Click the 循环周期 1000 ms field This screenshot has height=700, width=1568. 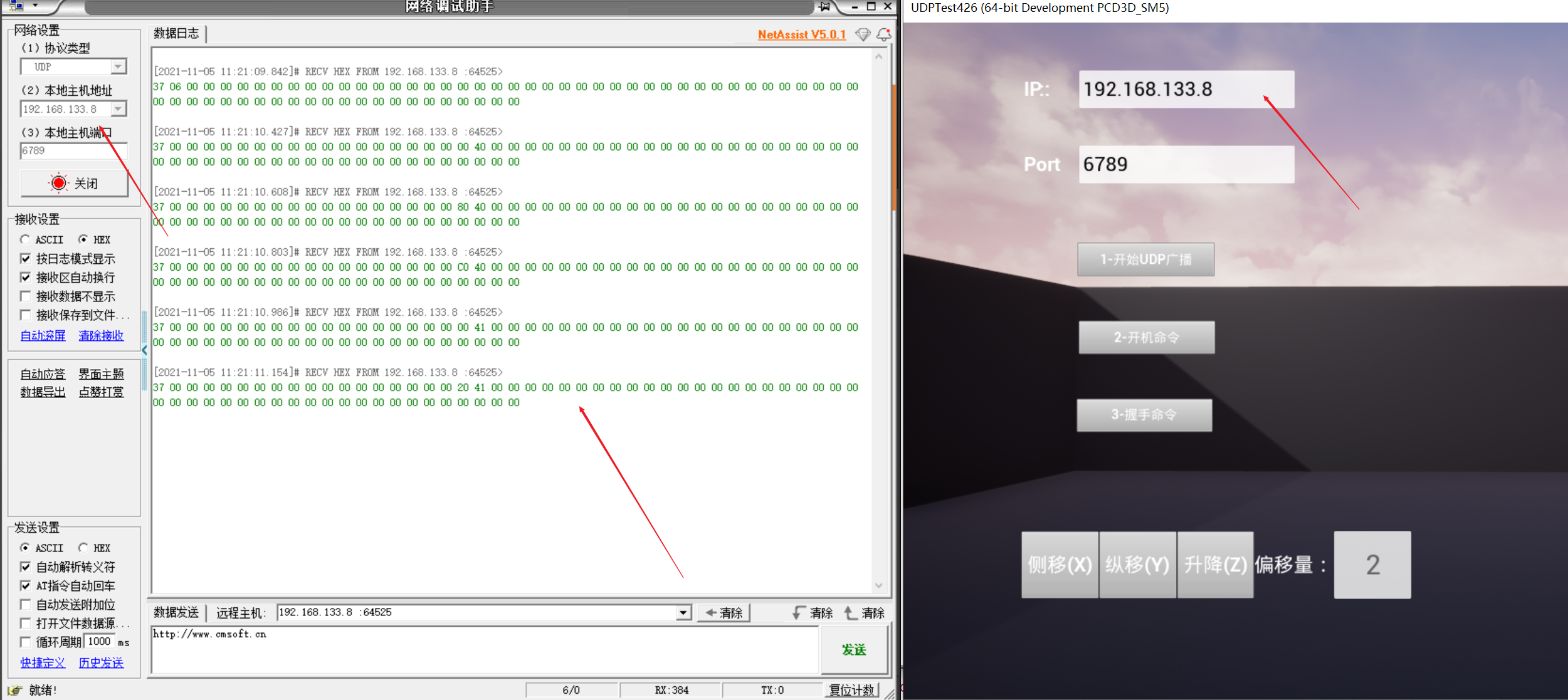pyautogui.click(x=99, y=642)
